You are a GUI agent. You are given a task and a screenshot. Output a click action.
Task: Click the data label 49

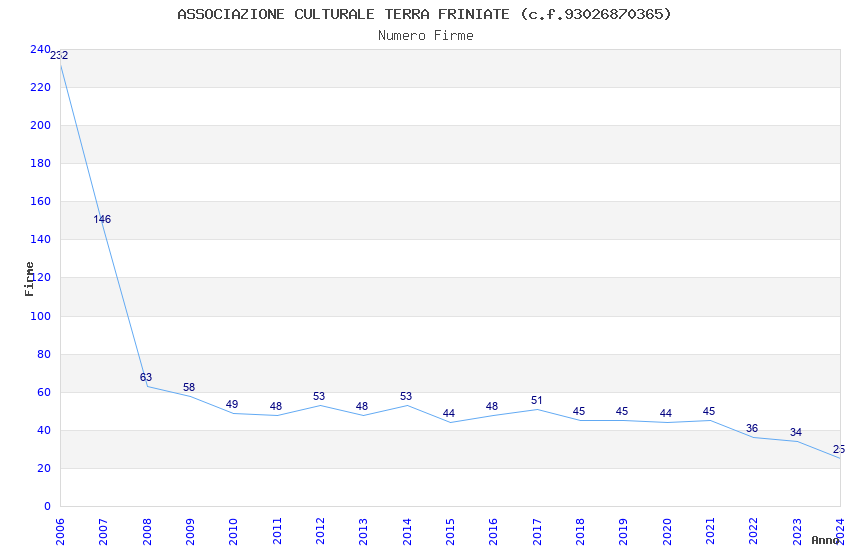coord(232,404)
